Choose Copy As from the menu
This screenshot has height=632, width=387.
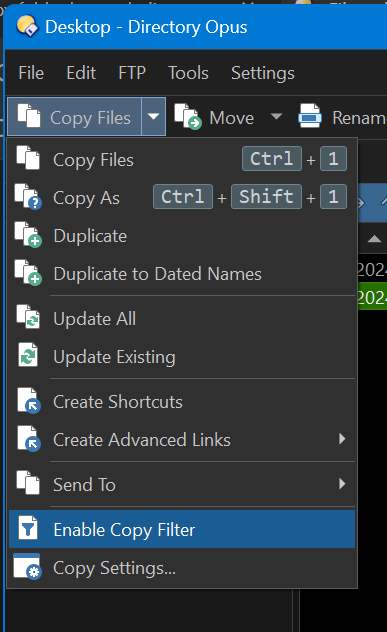(x=182, y=198)
